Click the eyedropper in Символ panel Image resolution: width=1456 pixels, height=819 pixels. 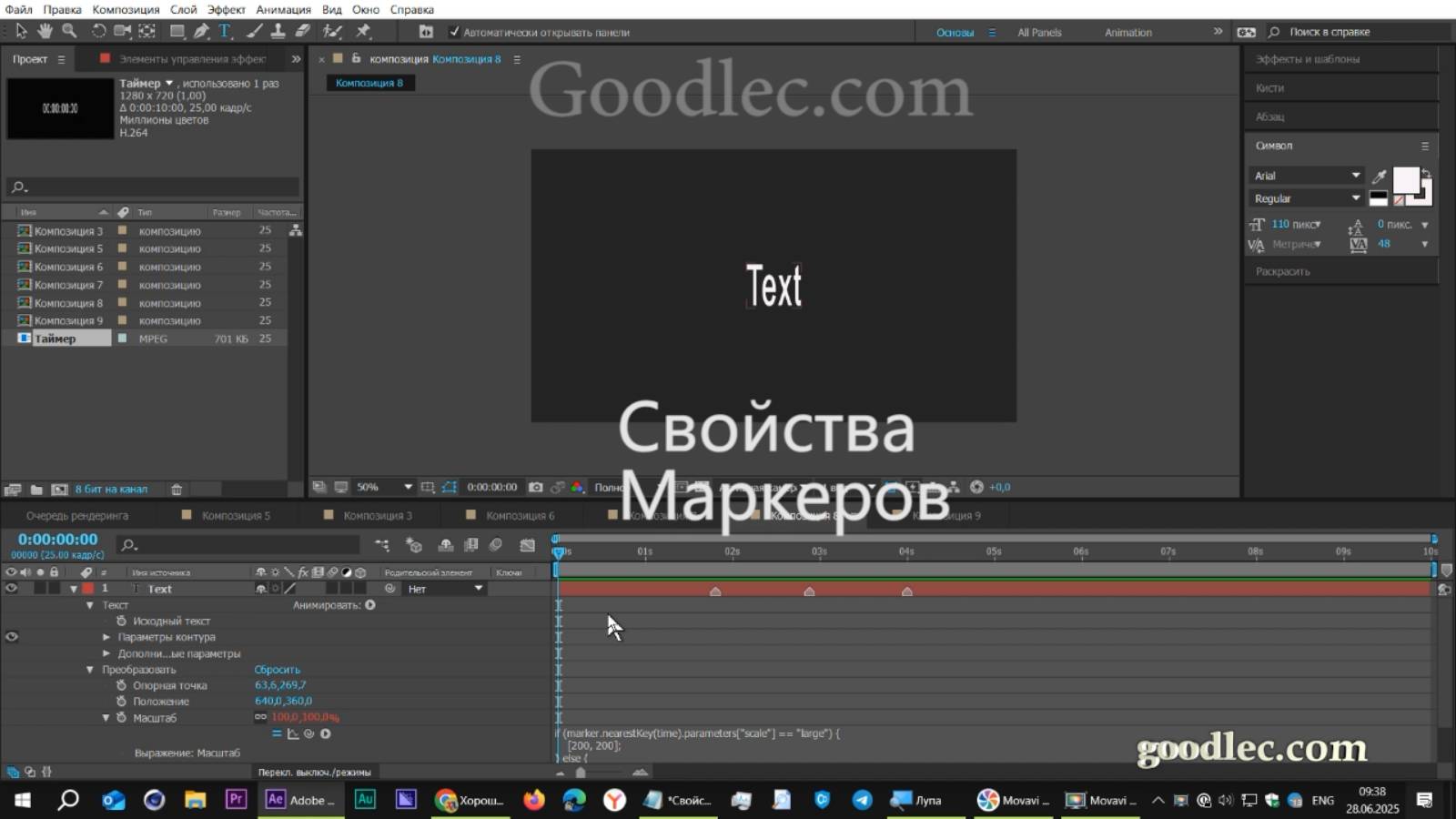click(1380, 176)
